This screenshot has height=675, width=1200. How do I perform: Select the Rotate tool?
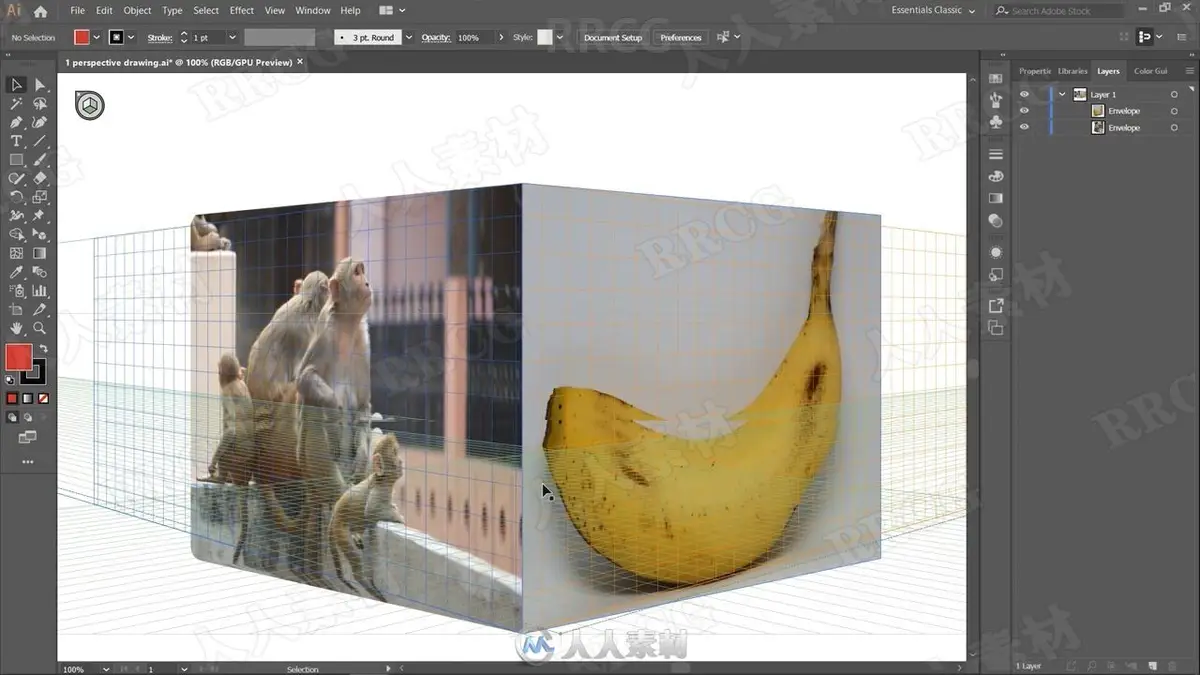17,197
